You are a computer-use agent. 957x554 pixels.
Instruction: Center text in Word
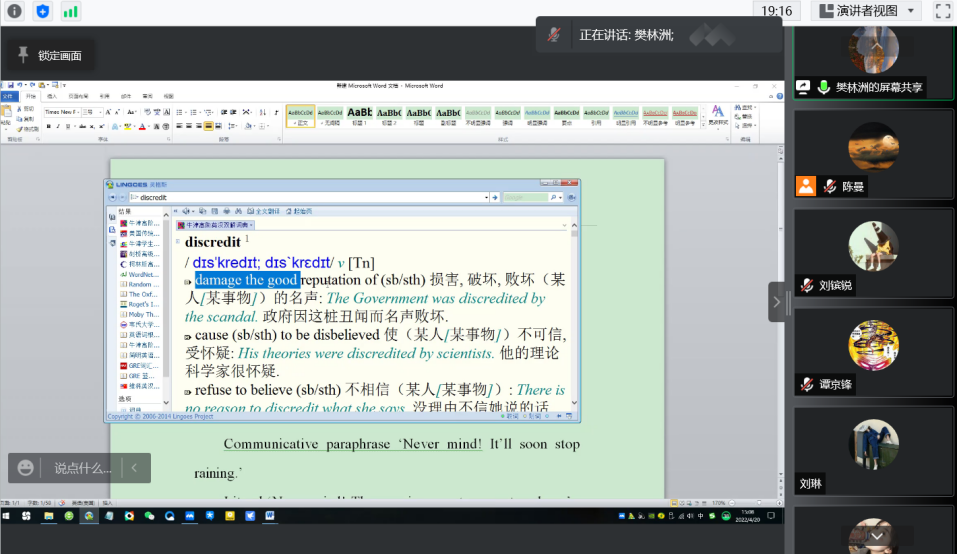(189, 126)
